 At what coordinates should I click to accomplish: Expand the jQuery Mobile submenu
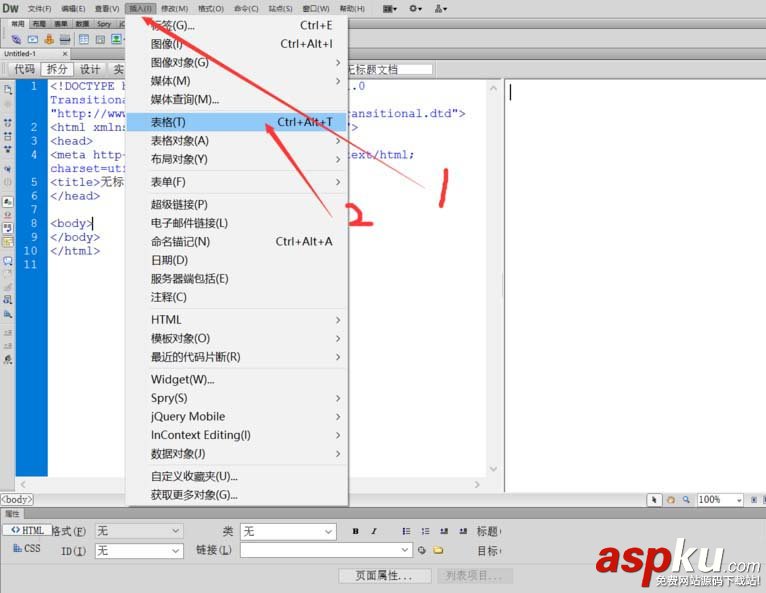(236, 417)
